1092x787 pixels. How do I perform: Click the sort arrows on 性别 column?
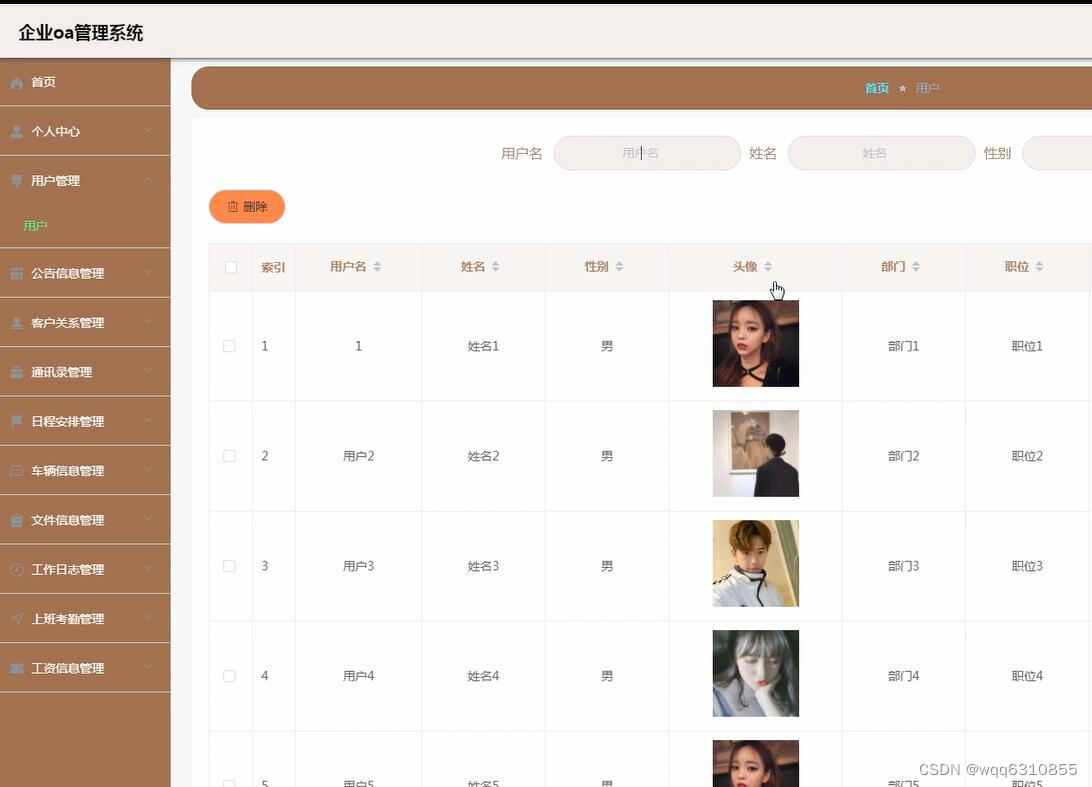pyautogui.click(x=619, y=267)
